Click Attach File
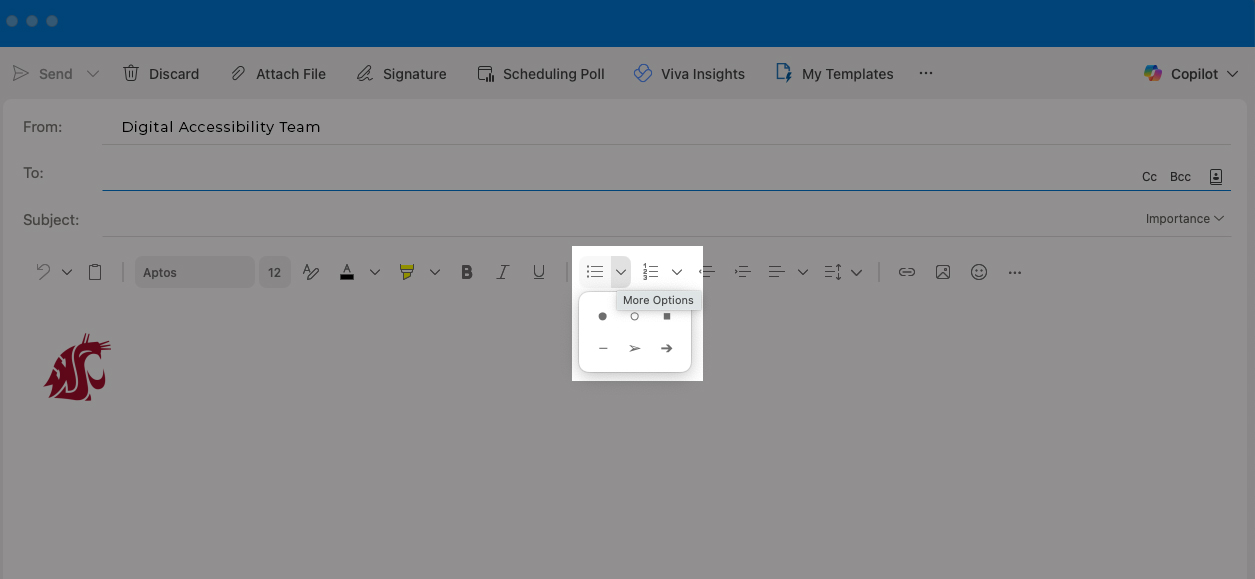 coord(278,74)
